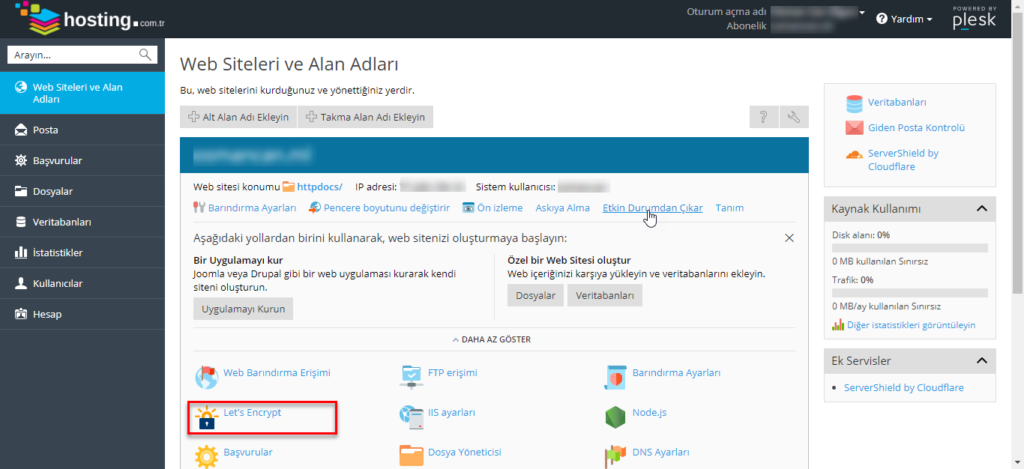Click the Ön izleme preview icon
Viewport: 1024px width, 469px height.
[468, 208]
